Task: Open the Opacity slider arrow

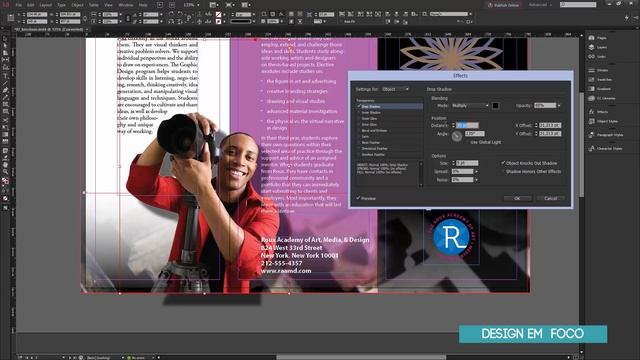Action: tap(559, 106)
